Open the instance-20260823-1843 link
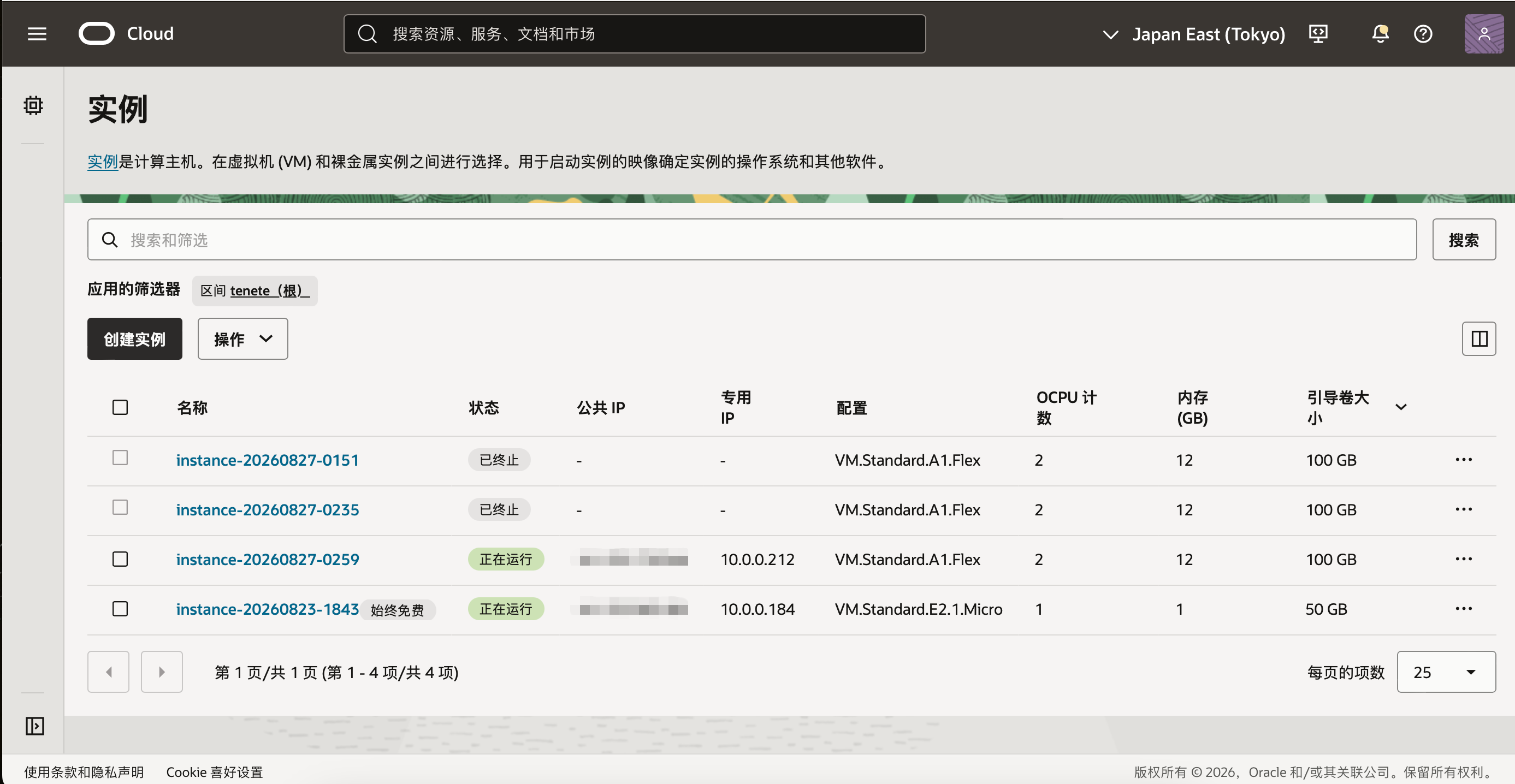This screenshot has height=784, width=1515. tap(268, 609)
